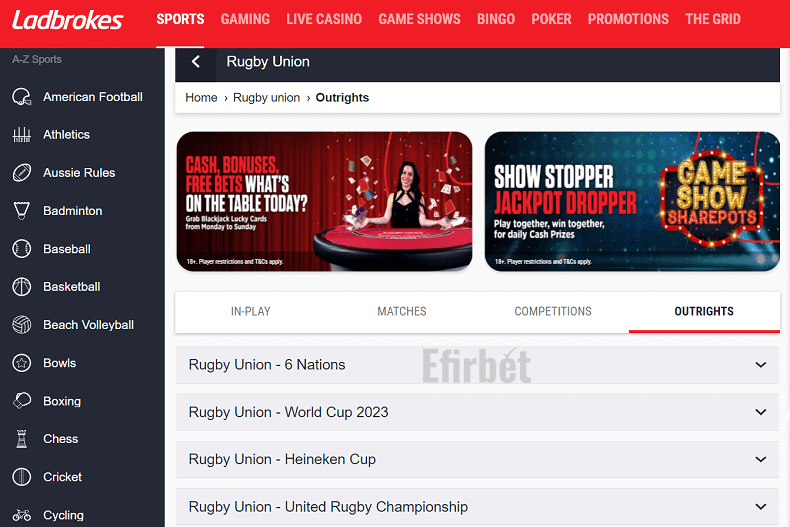This screenshot has height=527, width=790.
Task: Expand the United Rugby Championship chevron
Action: (x=761, y=507)
